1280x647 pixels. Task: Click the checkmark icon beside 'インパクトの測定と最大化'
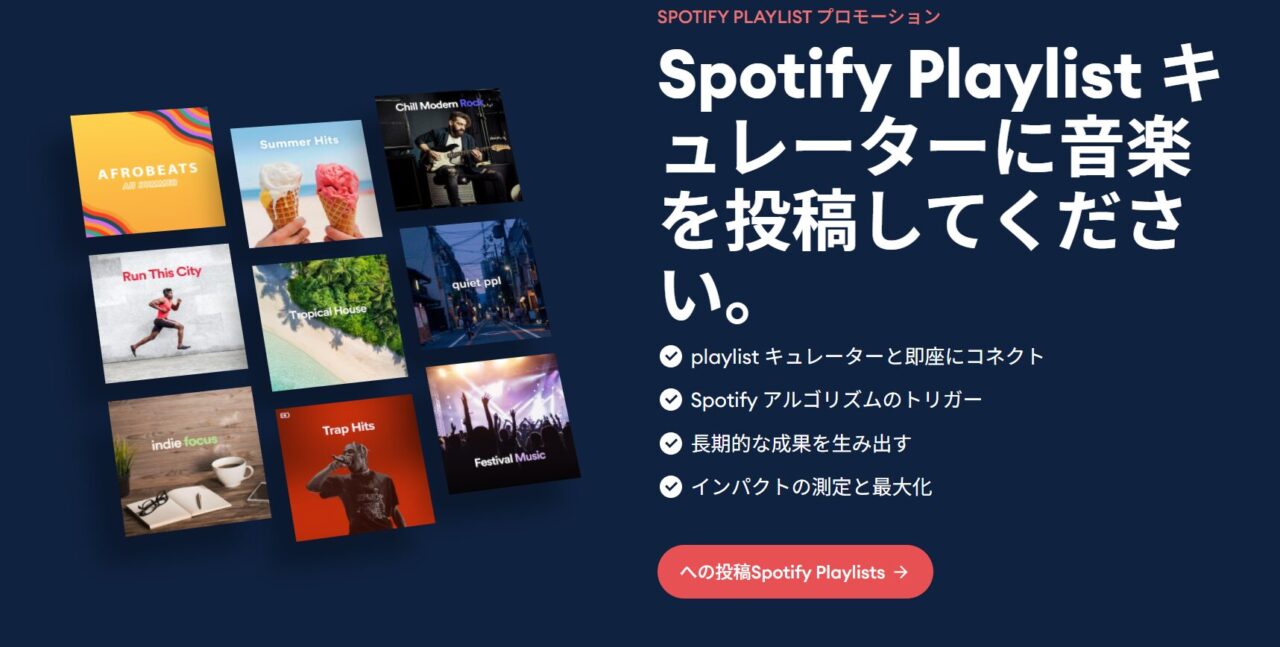(670, 487)
